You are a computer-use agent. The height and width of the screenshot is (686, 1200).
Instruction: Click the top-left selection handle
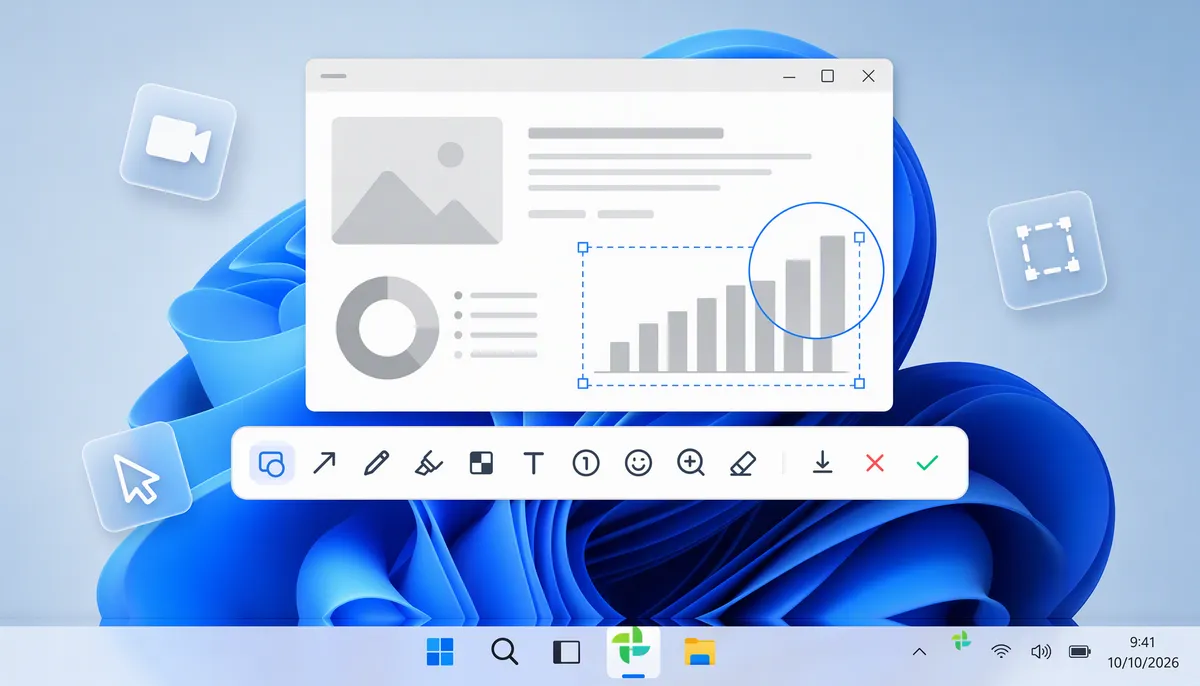(583, 247)
